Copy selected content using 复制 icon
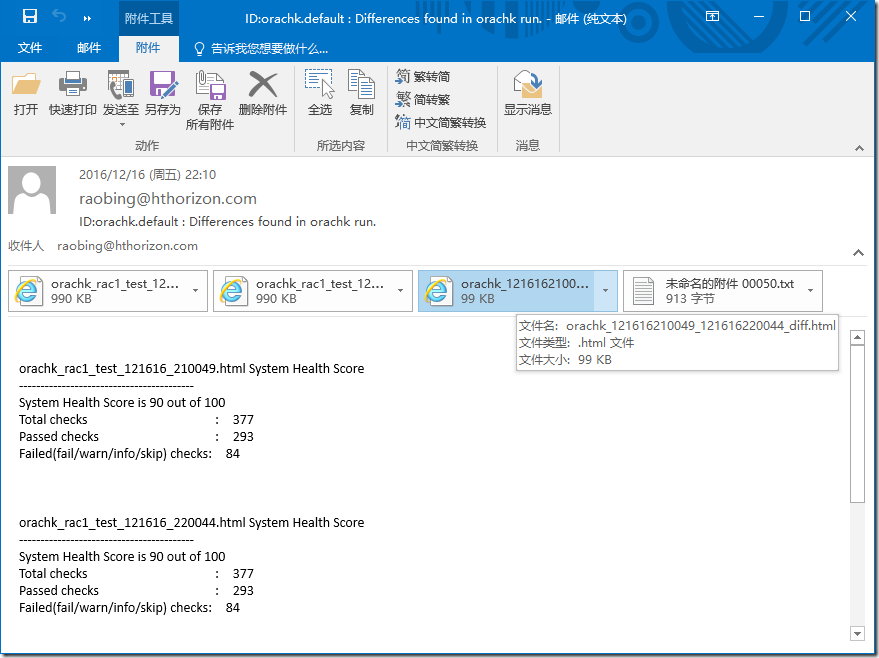The image size is (879, 658). point(361,97)
